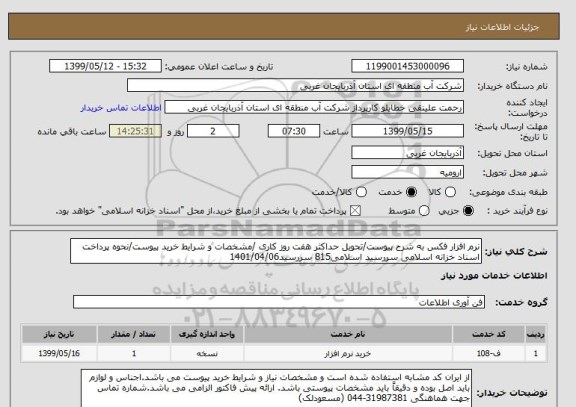This screenshot has height=407, width=576.
Task: Click the تاریخ نیاز column header
Action: pos(59,334)
